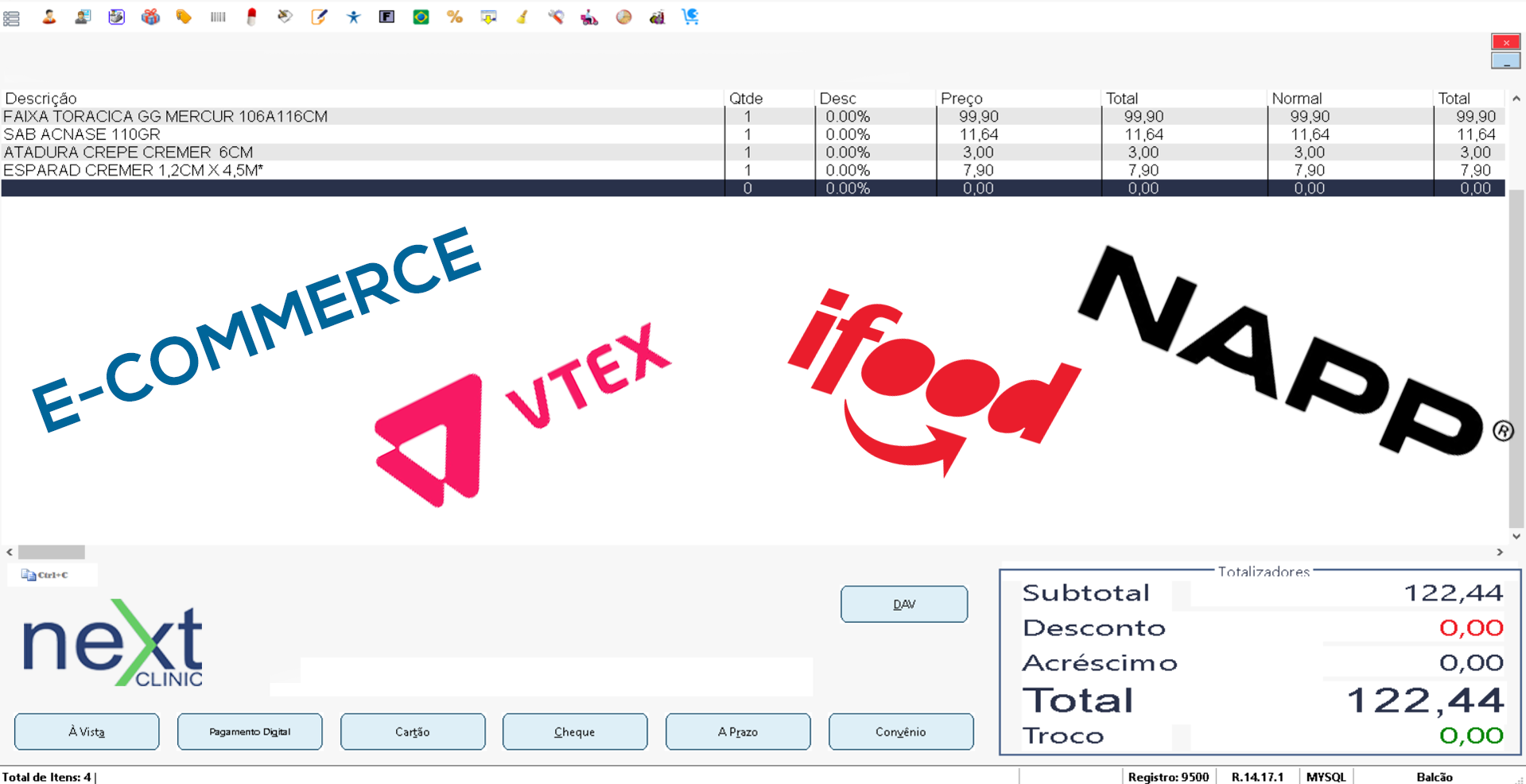Select row FAIXA TORACICA GG MERCUR
Viewport: 1526px width, 784px height.
click(752, 116)
